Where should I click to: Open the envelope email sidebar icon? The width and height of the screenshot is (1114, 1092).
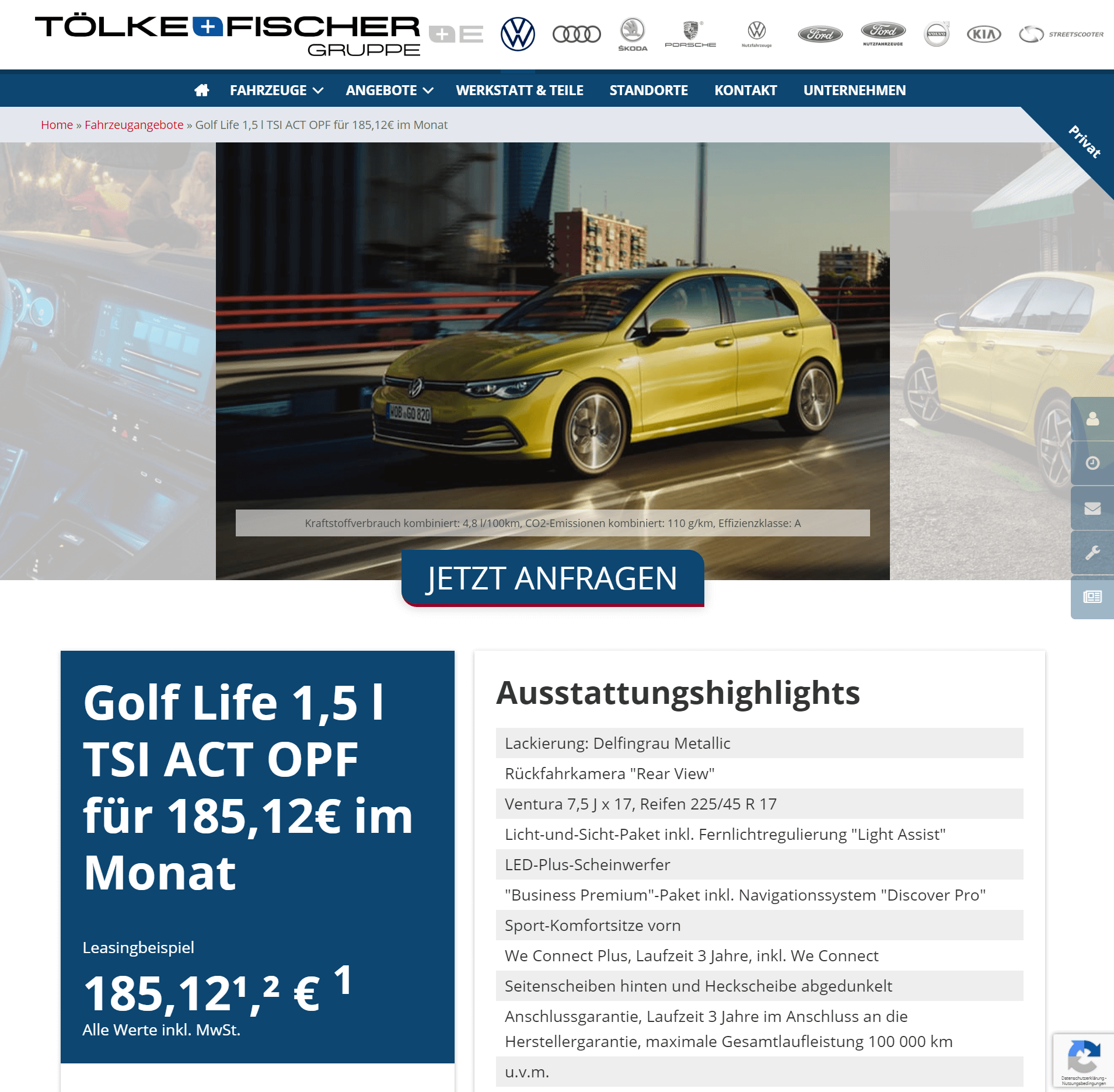point(1092,508)
